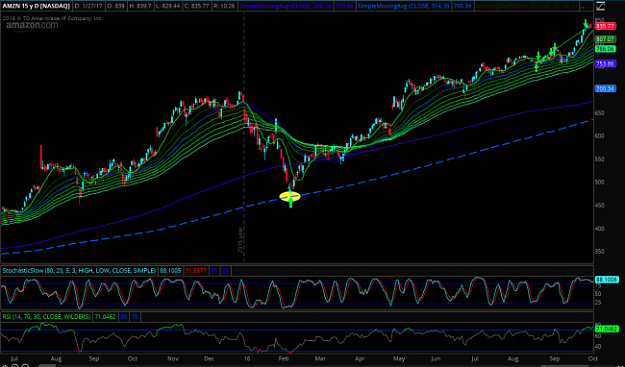The height and width of the screenshot is (367, 625).
Task: Click the 50 level on the stochastic axis
Action: (x=597, y=294)
